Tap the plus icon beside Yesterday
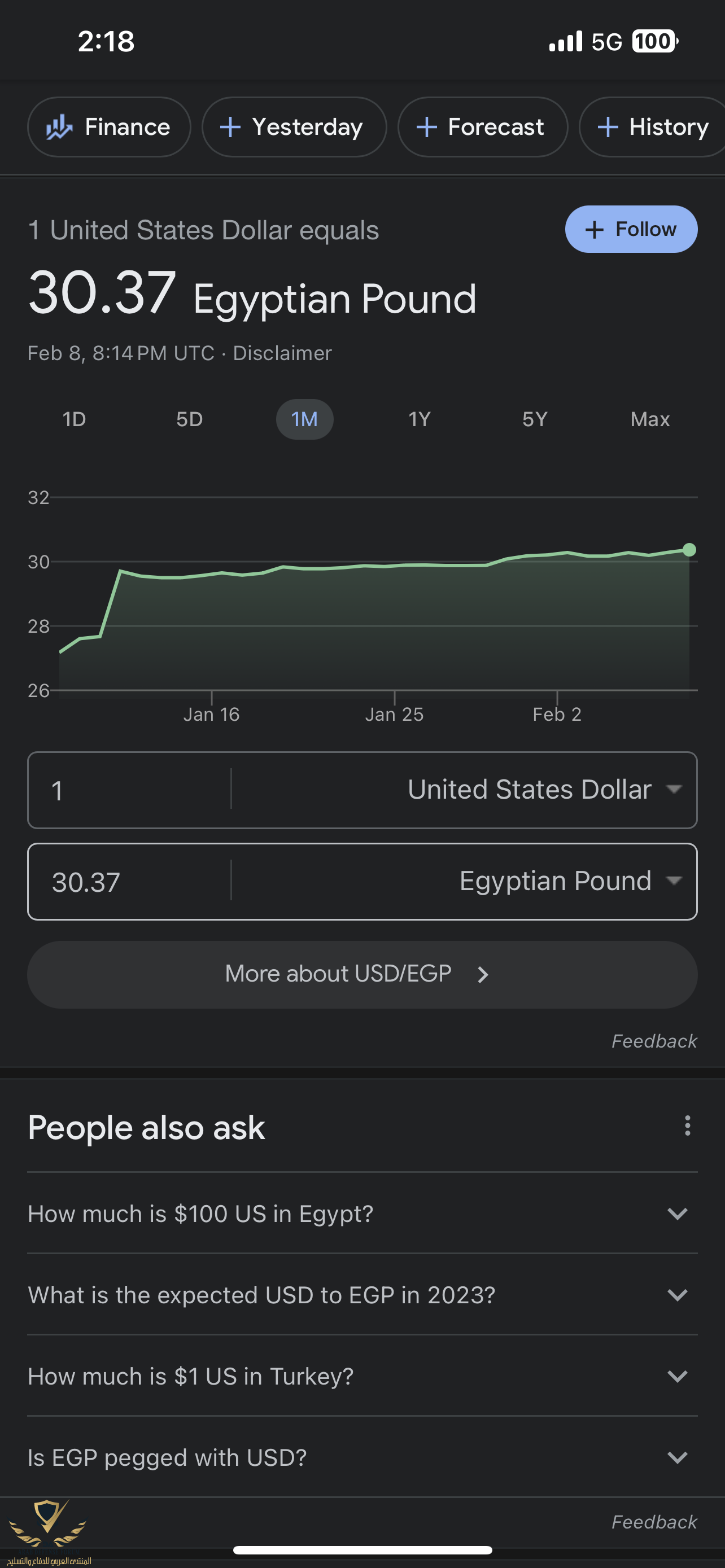Screen dimensions: 725x1568 point(230,127)
